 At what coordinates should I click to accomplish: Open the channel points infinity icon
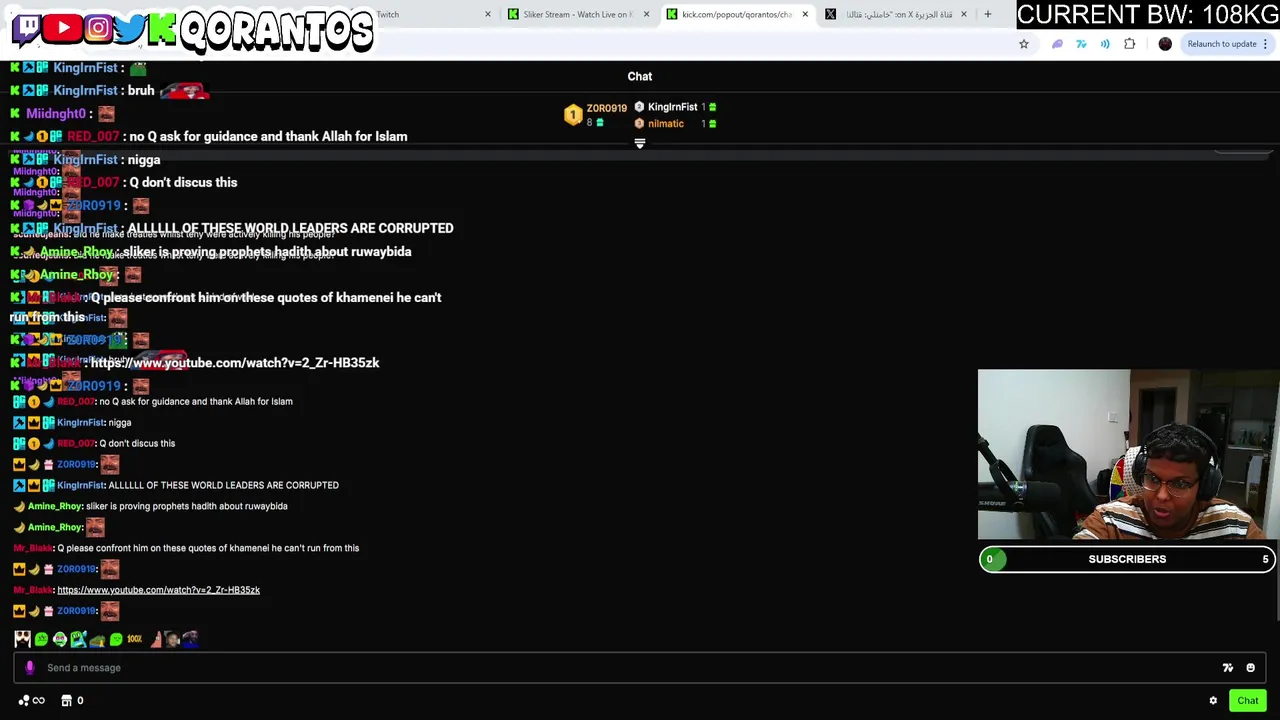tap(32, 701)
